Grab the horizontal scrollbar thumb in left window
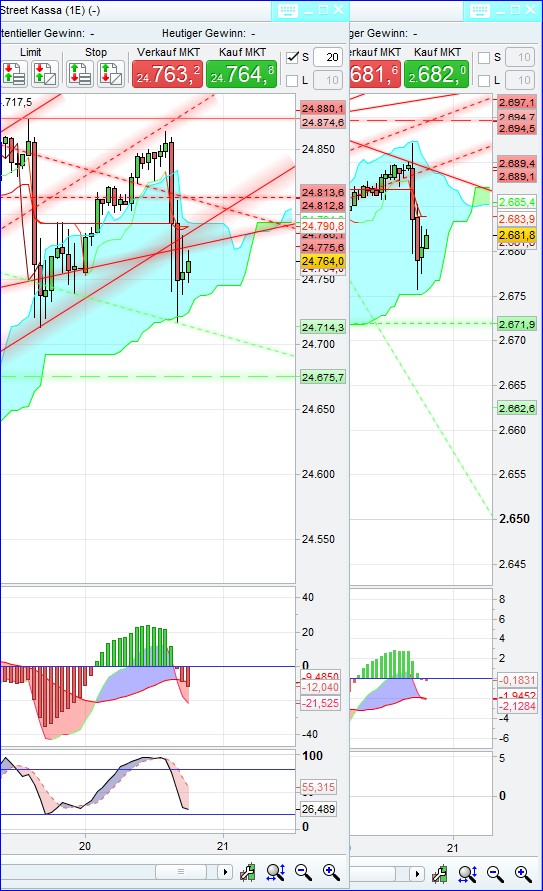 pos(181,872)
